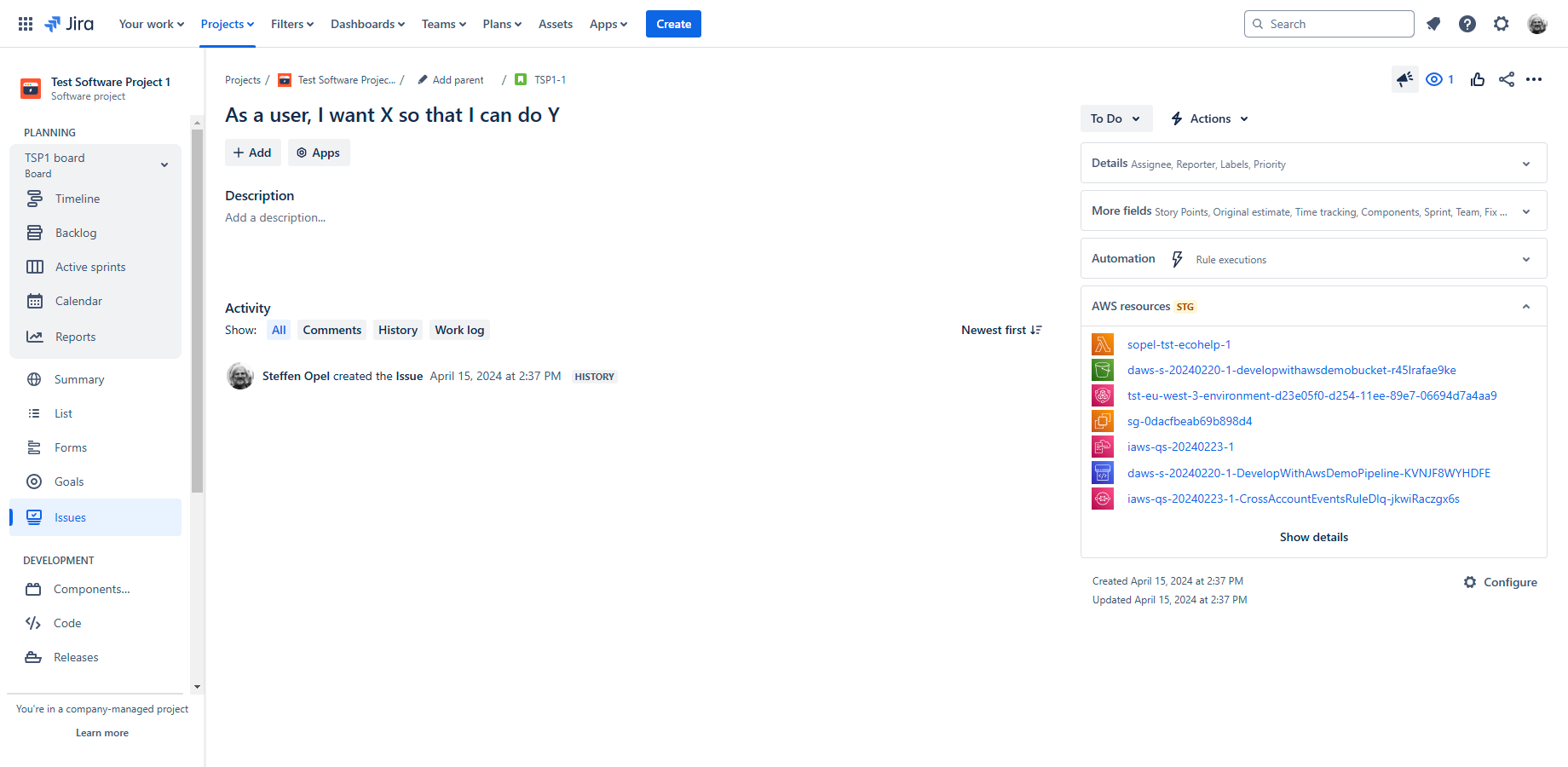Screen dimensions: 1568x767
Task: Click the Add a description field
Action: 275,217
